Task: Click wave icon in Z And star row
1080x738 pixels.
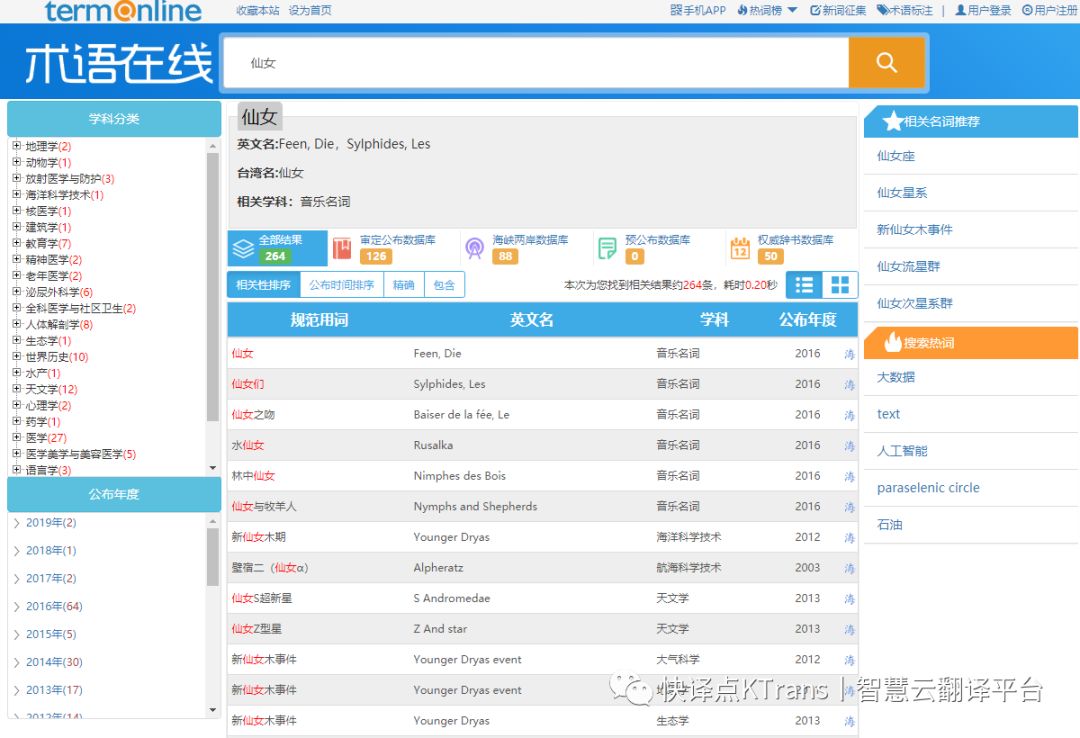Action: pyautogui.click(x=849, y=629)
